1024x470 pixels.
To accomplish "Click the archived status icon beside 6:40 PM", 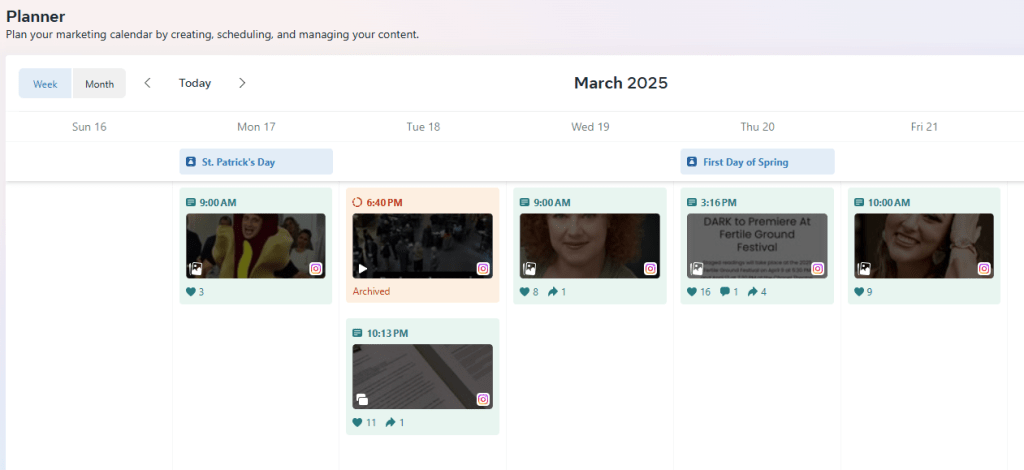I will pyautogui.click(x=357, y=202).
